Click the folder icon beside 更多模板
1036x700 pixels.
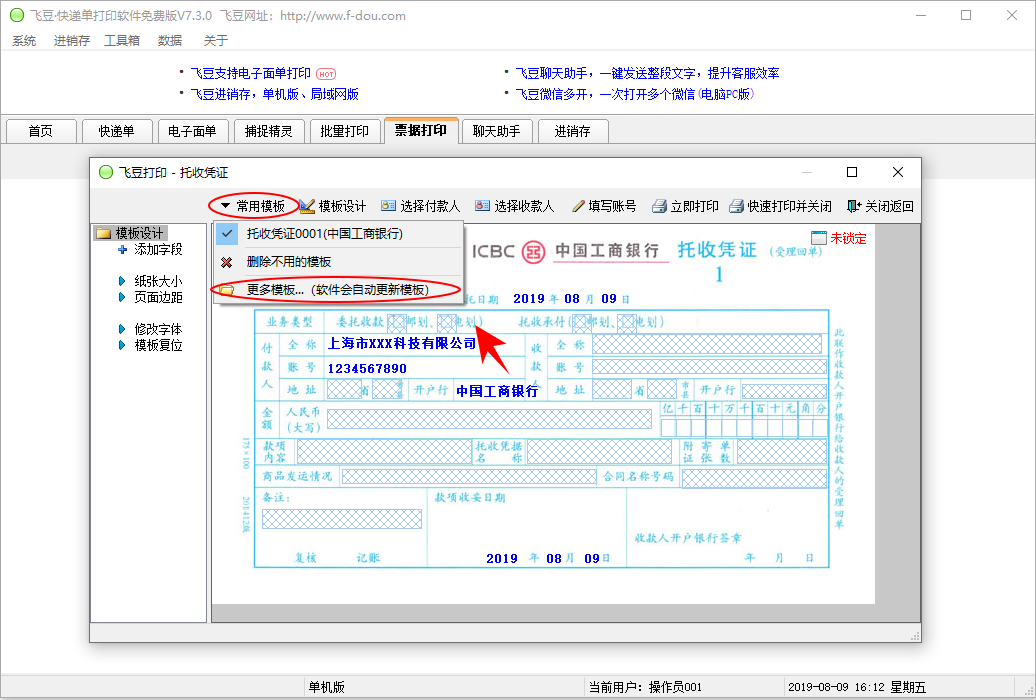[x=227, y=290]
